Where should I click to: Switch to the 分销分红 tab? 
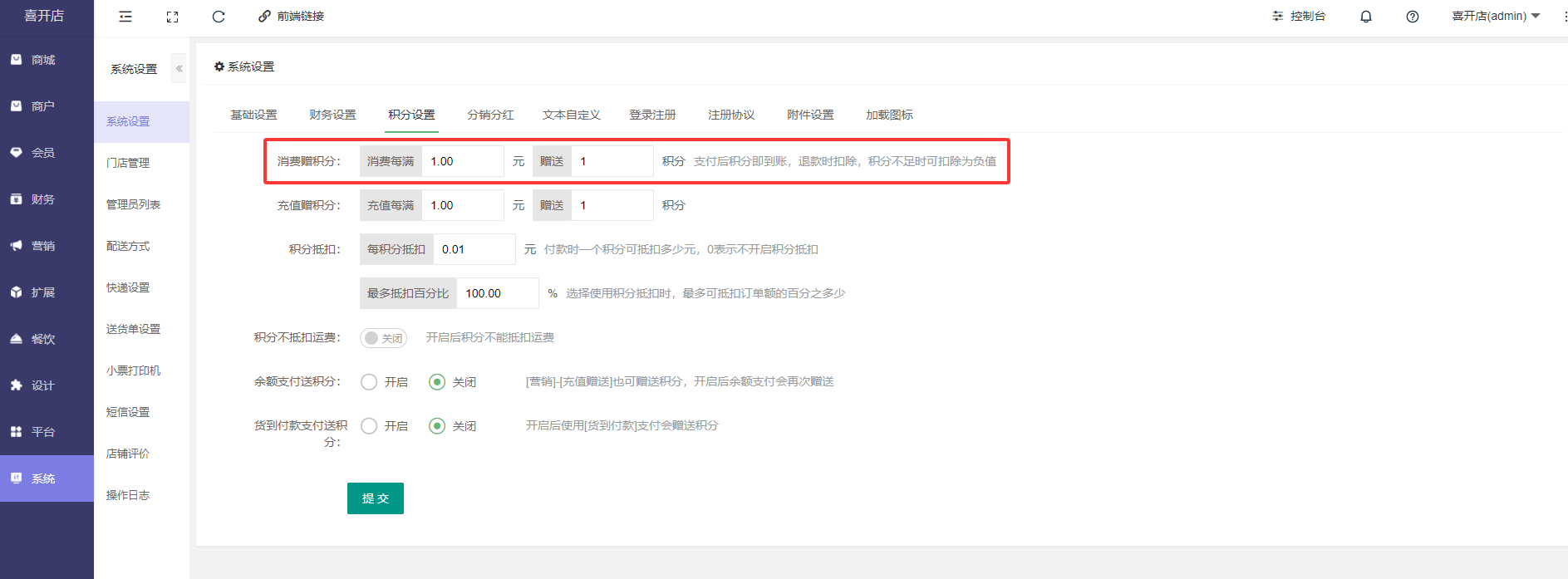490,115
